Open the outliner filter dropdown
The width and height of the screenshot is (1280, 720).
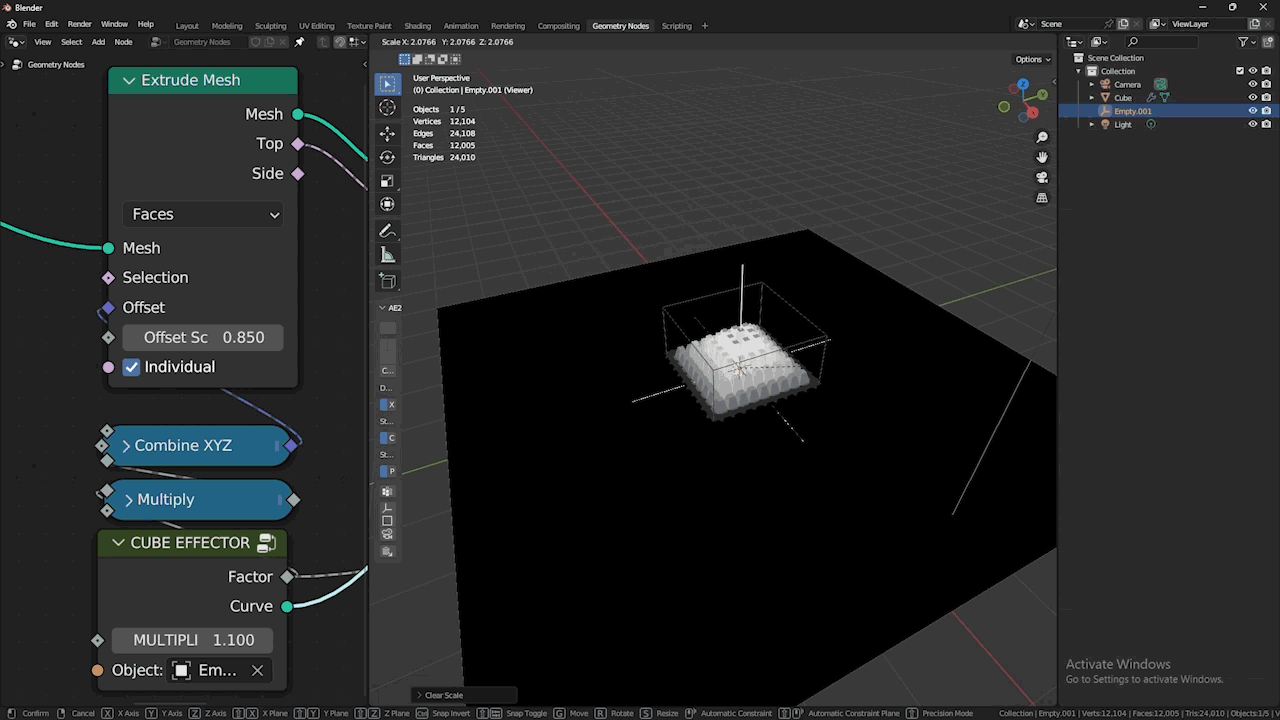click(x=1246, y=42)
